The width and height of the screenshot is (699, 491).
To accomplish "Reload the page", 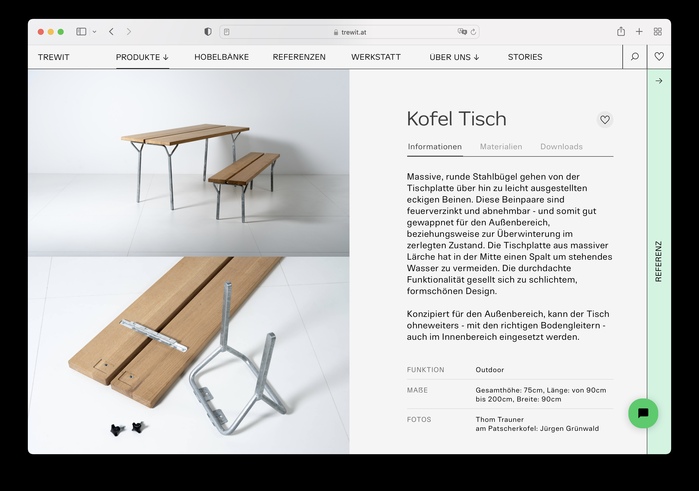I will pyautogui.click(x=473, y=32).
